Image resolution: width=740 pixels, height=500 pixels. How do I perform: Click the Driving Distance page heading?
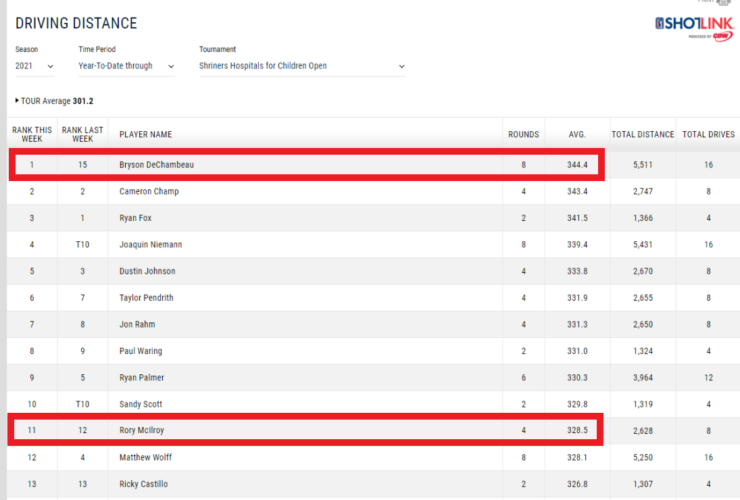click(76, 23)
